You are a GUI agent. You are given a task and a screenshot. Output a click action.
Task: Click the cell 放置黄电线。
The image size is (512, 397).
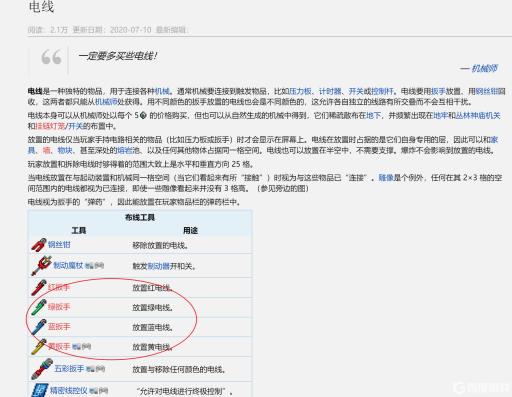pos(153,347)
